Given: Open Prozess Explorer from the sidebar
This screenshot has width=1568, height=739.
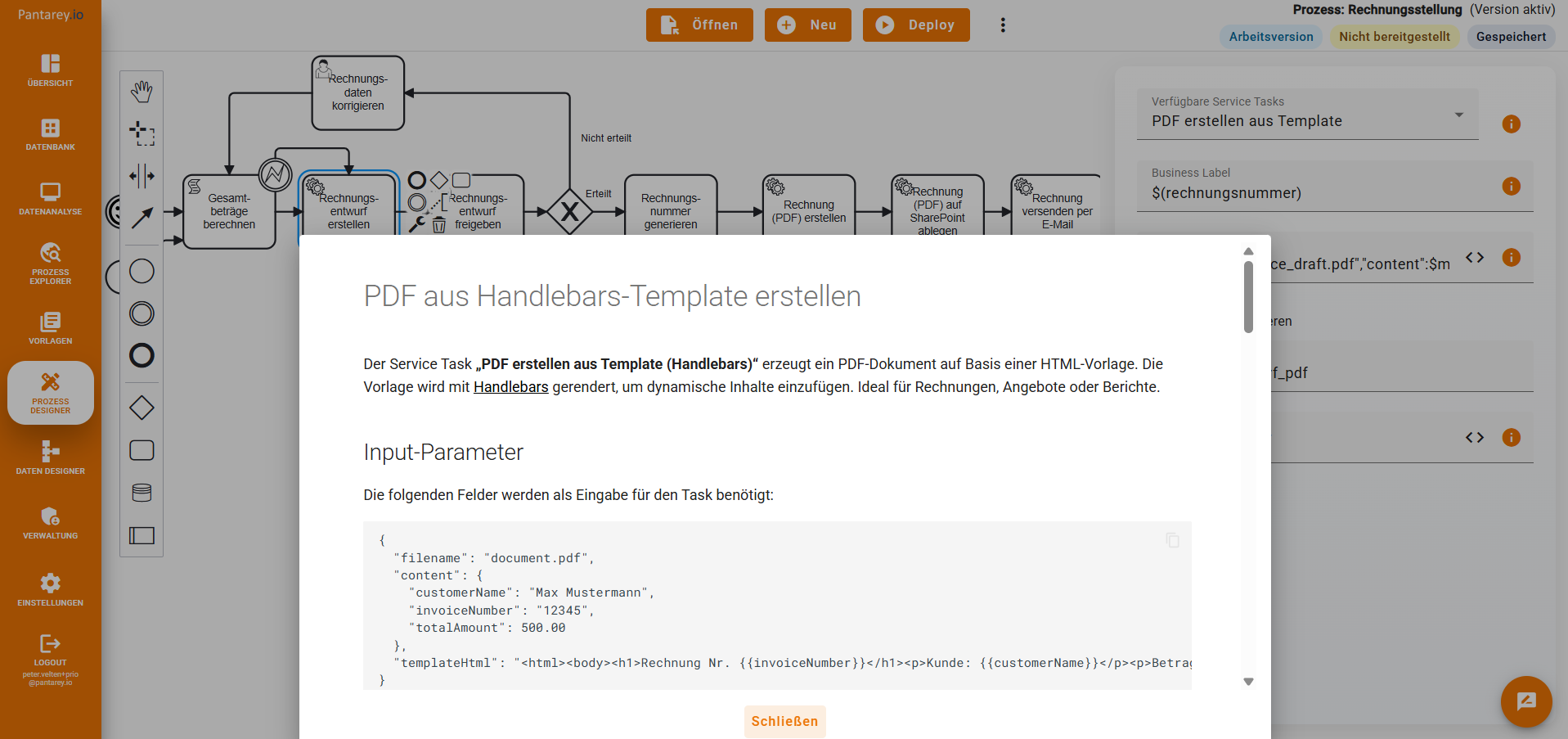Looking at the screenshot, I should click(x=50, y=262).
